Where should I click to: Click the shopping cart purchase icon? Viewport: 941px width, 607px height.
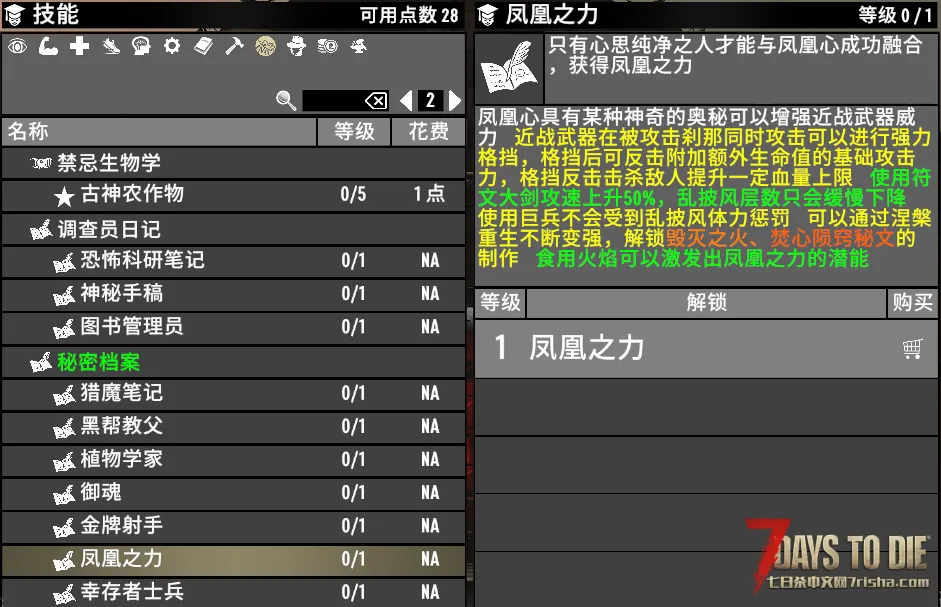point(911,348)
